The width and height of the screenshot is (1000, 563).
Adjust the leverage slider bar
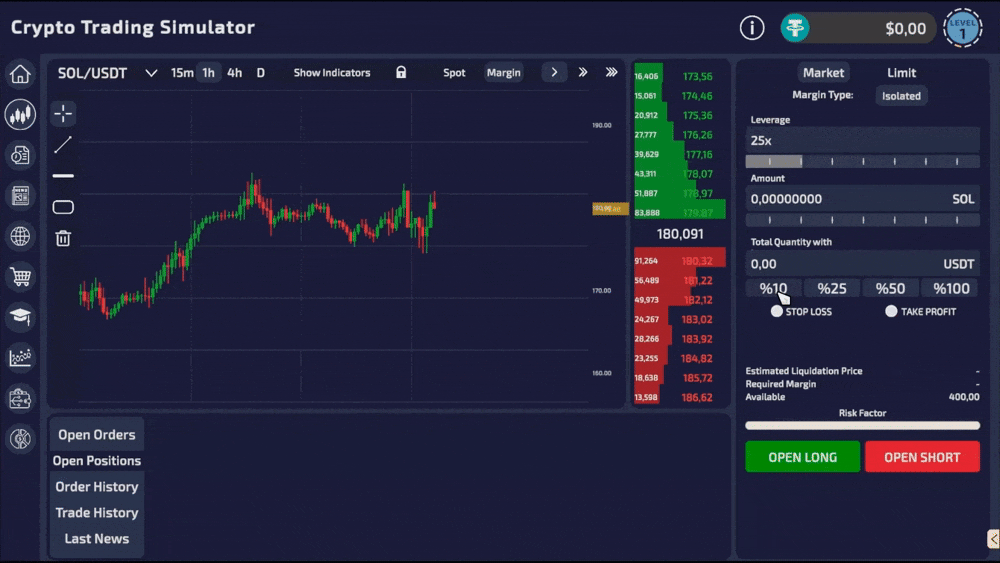[x=862, y=162]
